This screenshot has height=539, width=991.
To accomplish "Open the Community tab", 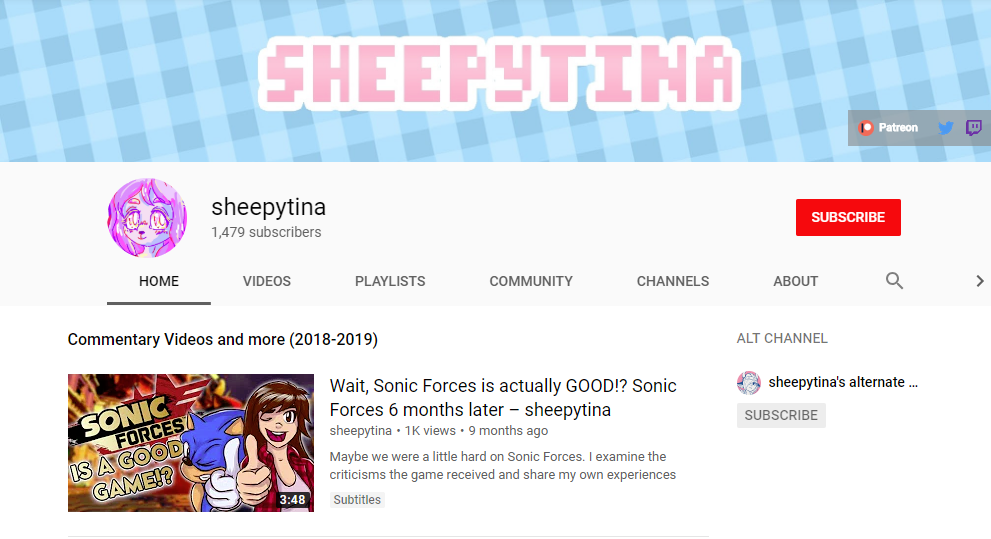I will coord(531,281).
